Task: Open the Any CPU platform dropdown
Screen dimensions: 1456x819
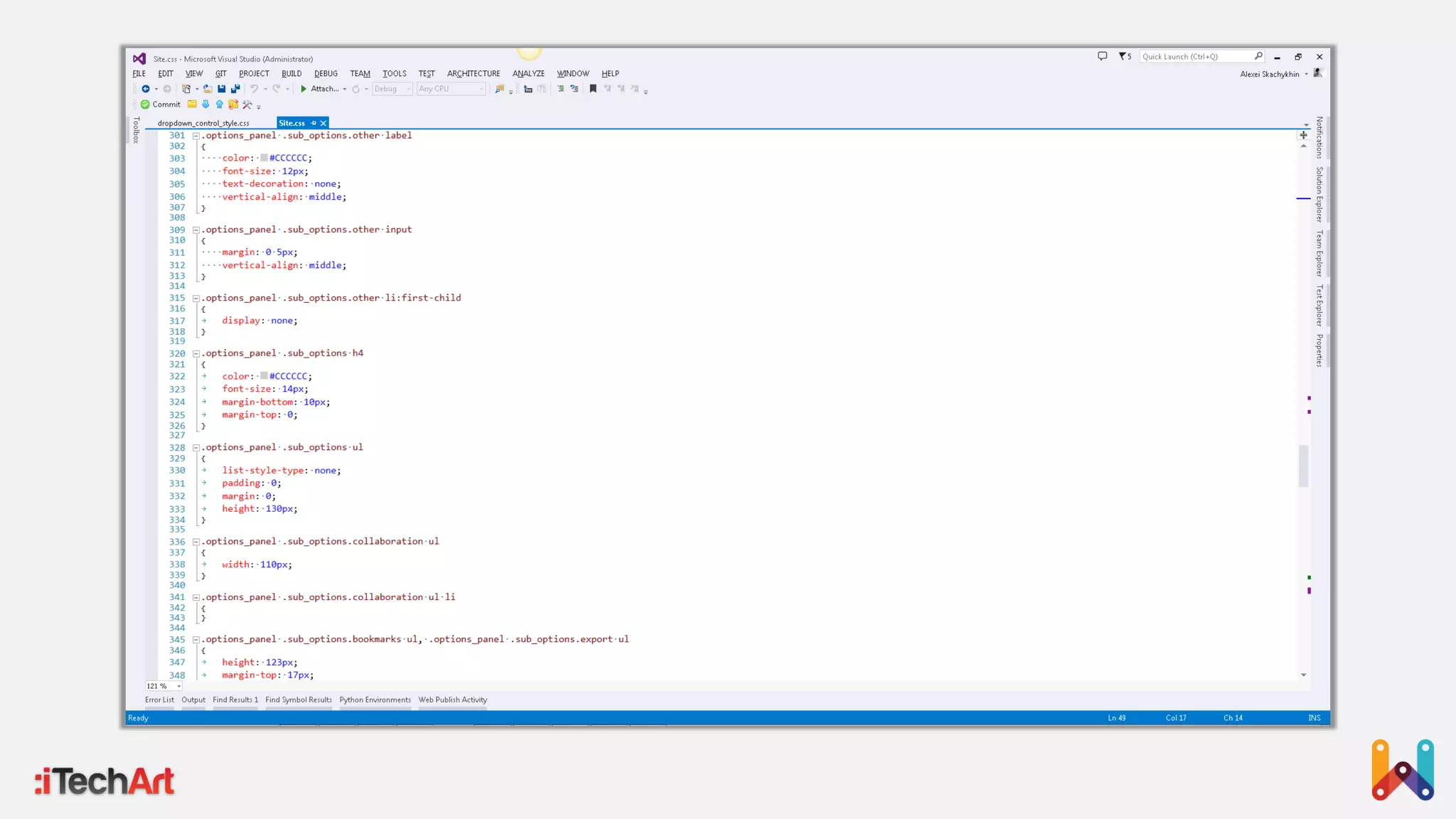Action: coord(481,89)
